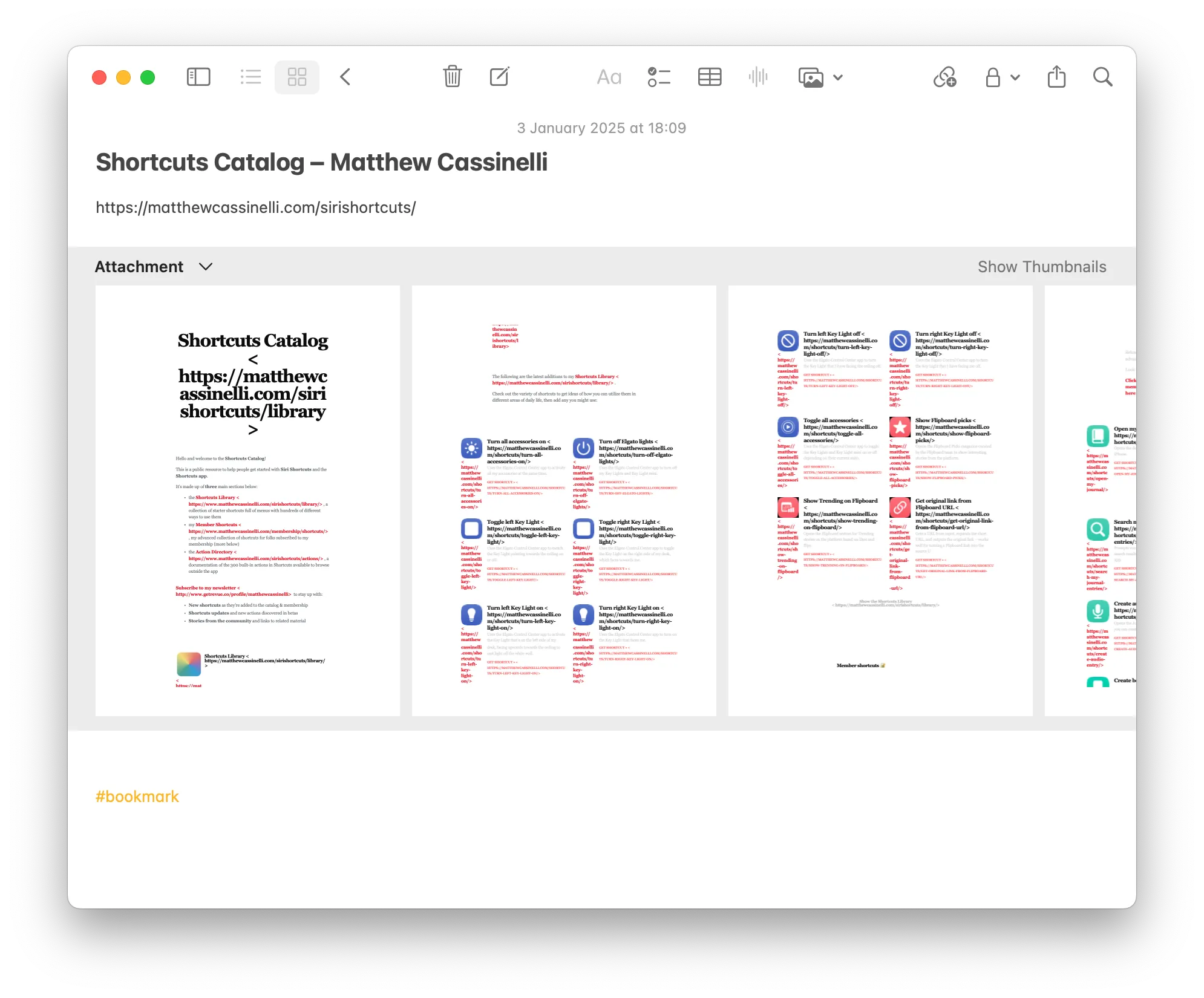Delete note with the trash icon

pos(452,77)
